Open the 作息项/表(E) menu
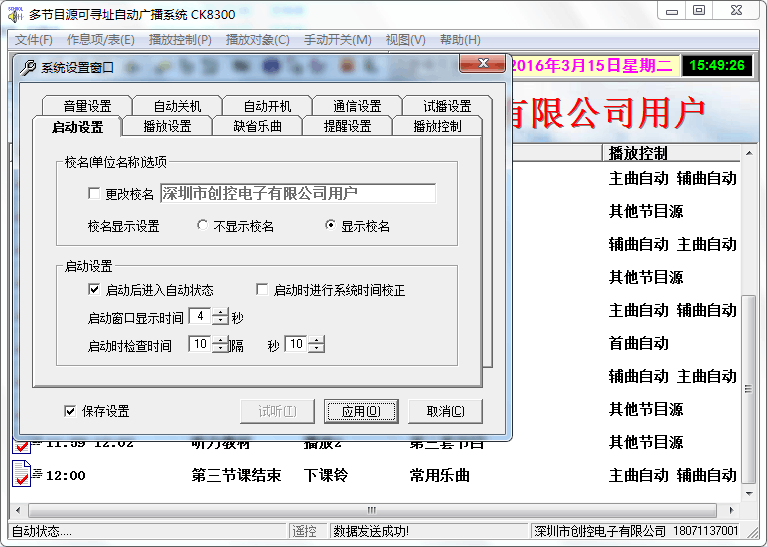The image size is (767, 547). point(101,40)
